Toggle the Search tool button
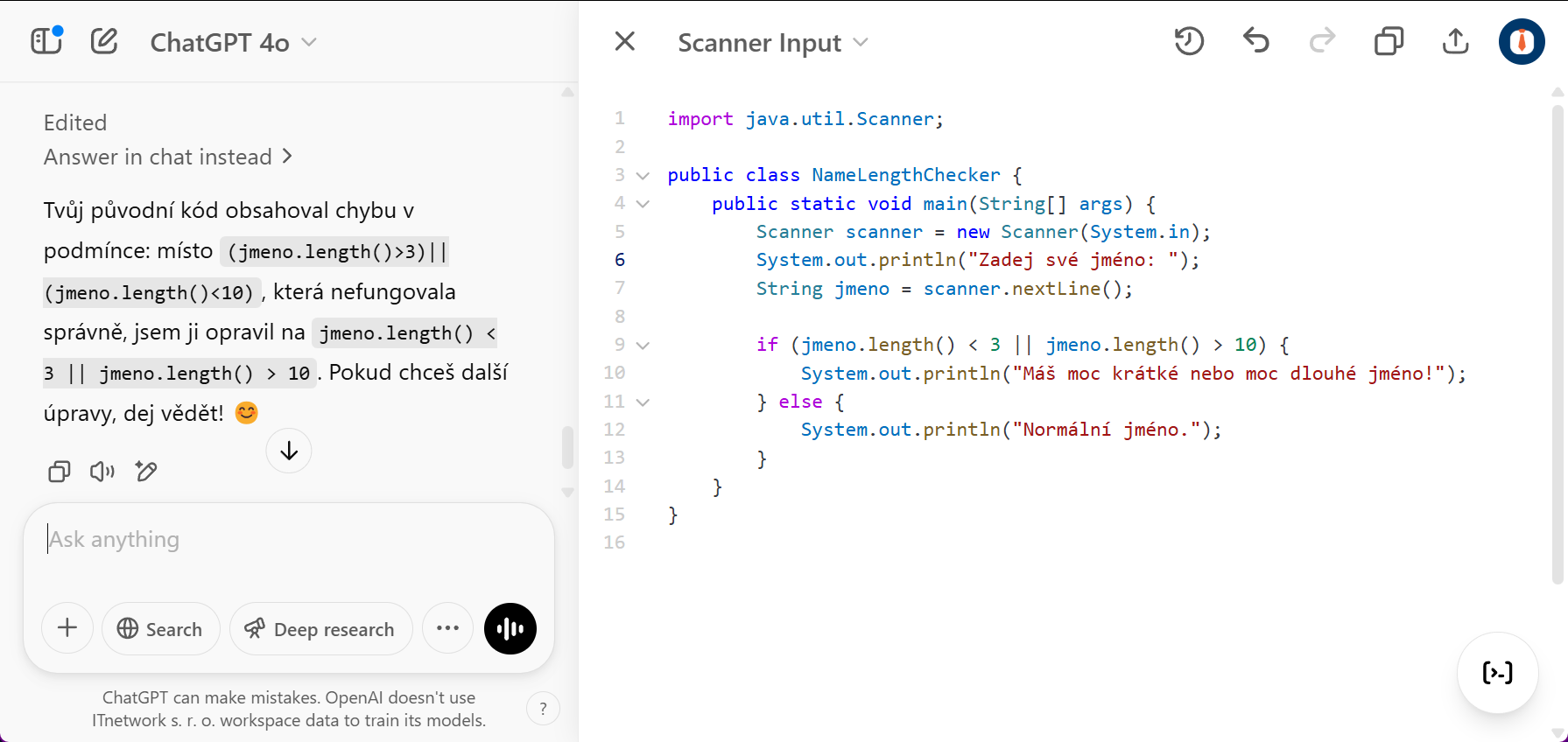1568x742 pixels. coord(160,628)
